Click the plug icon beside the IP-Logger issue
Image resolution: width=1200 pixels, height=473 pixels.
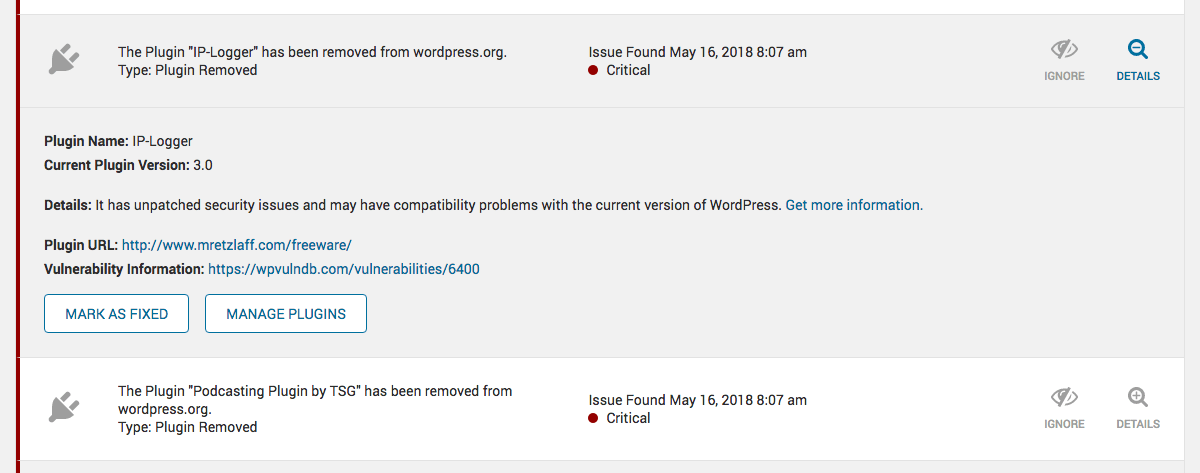63,61
